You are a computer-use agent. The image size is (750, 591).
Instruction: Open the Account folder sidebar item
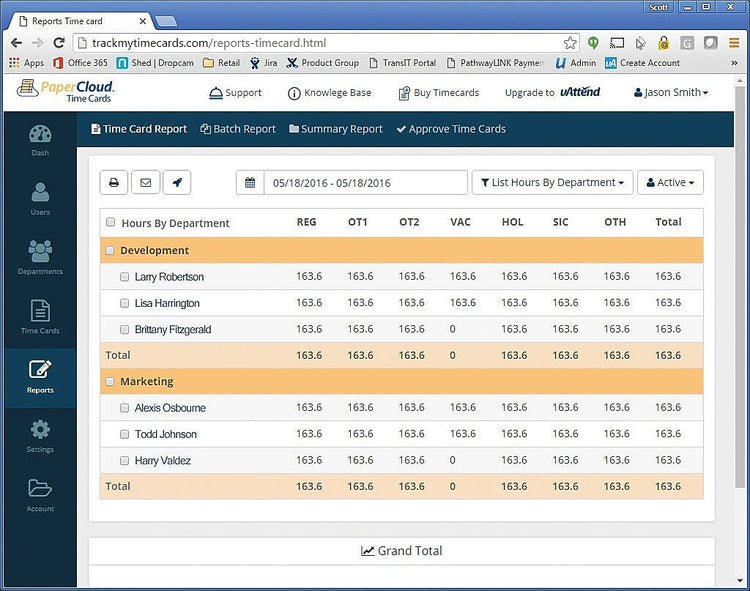click(x=40, y=496)
